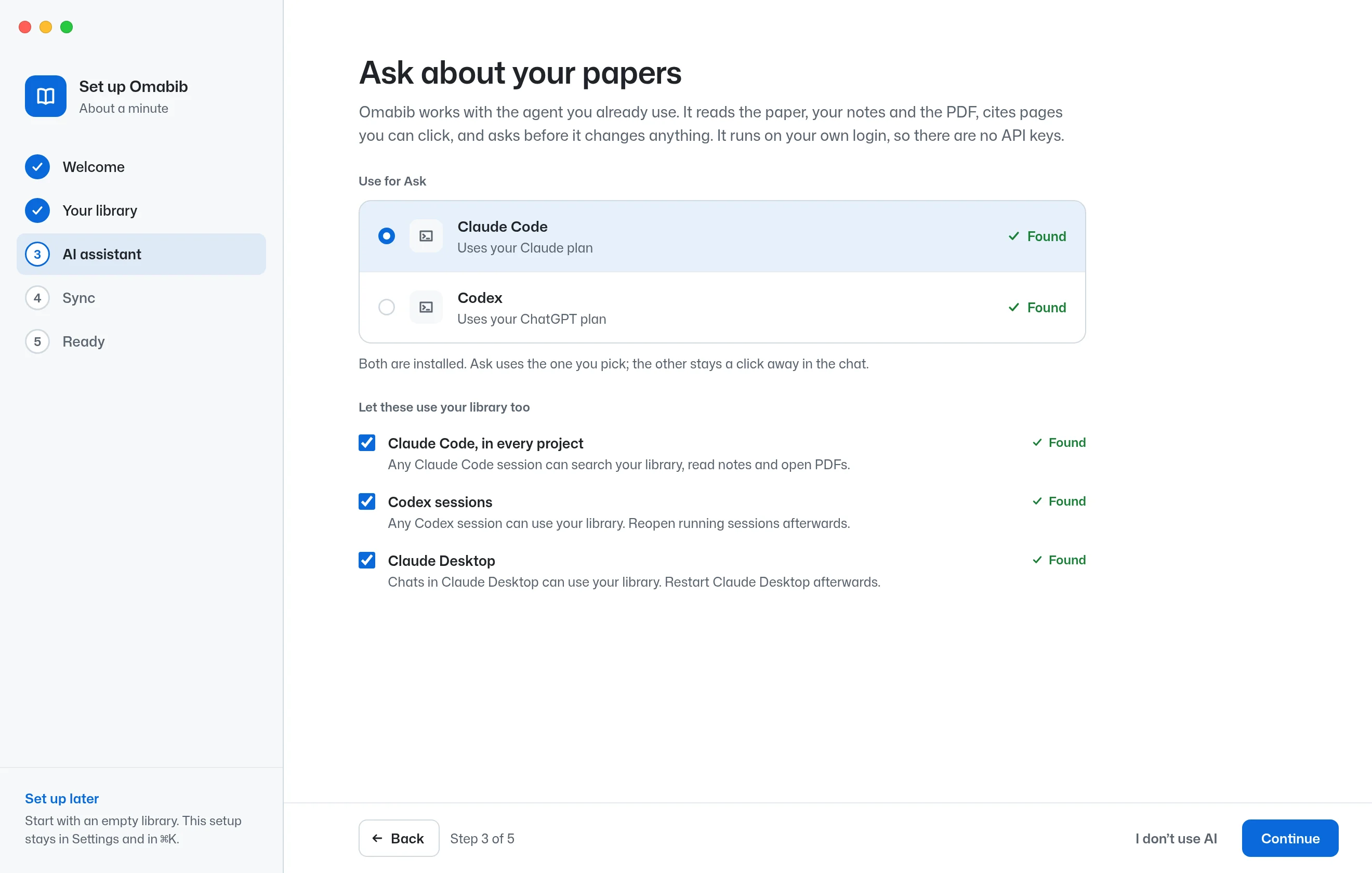Viewport: 1372px width, 873px height.
Task: Select the Claude Code radio button
Action: pyautogui.click(x=386, y=236)
